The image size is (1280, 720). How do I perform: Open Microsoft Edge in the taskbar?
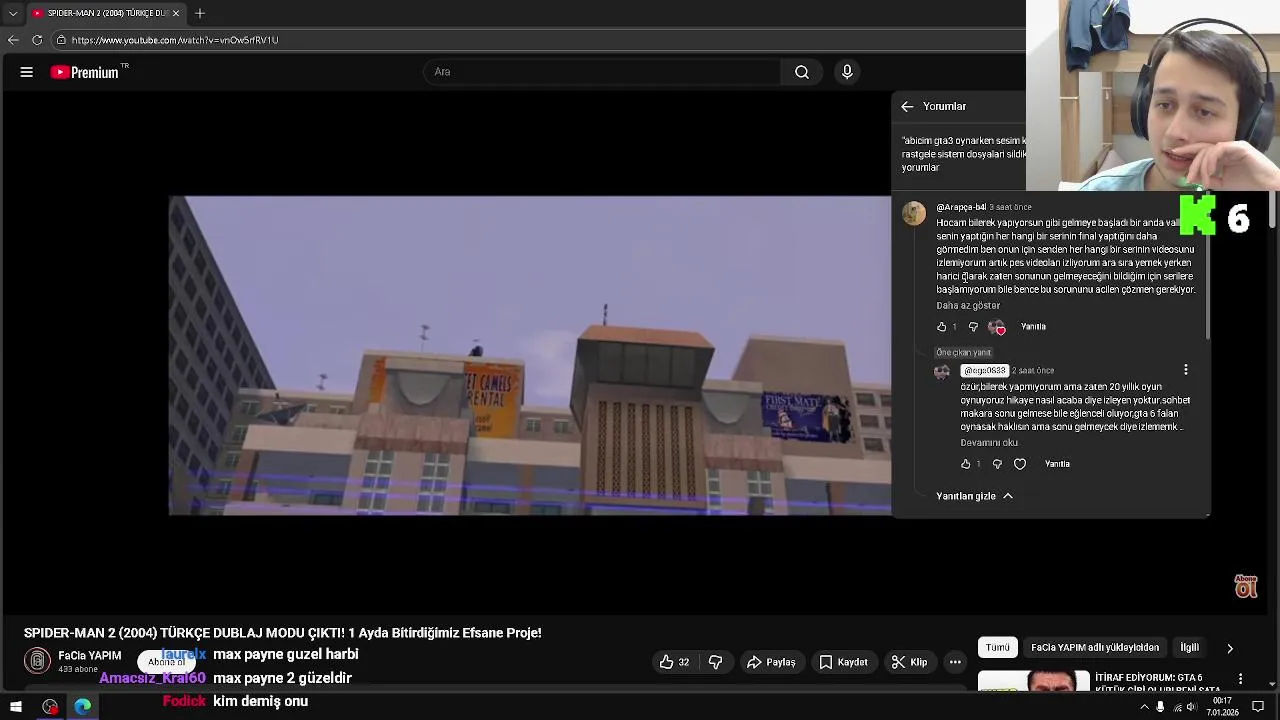pos(82,707)
